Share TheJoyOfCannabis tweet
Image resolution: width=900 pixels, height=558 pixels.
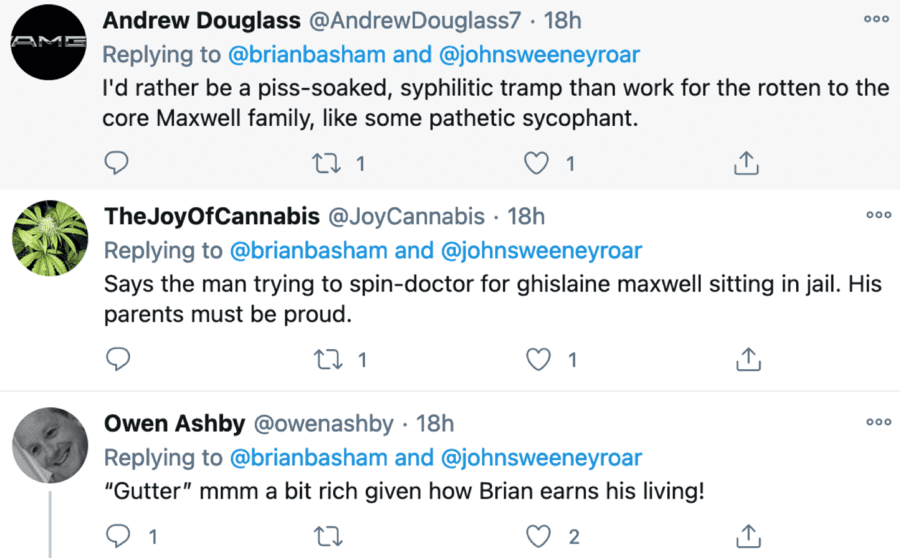tap(747, 358)
